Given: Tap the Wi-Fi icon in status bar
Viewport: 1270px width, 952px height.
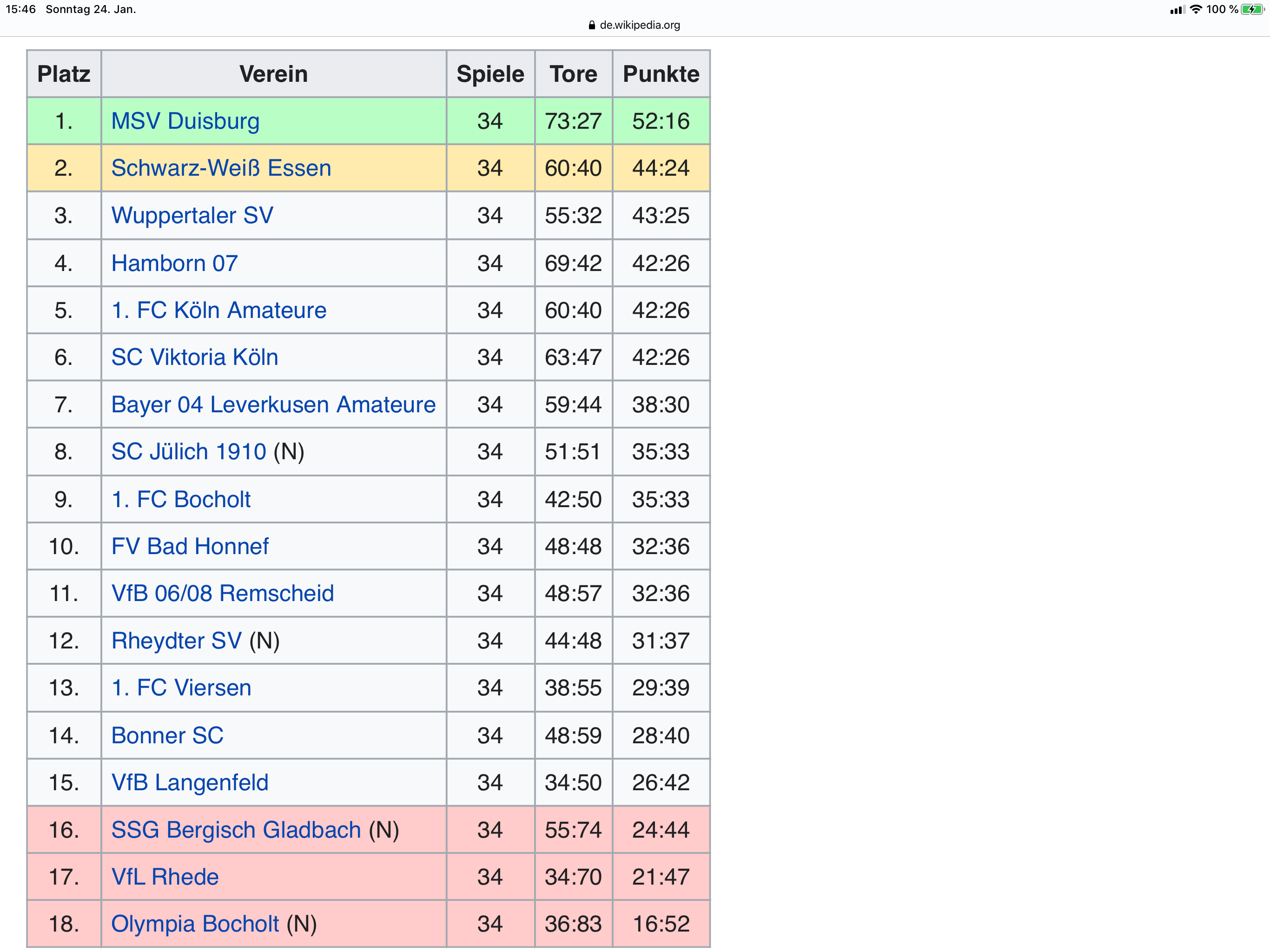Looking at the screenshot, I should coord(1196,9).
